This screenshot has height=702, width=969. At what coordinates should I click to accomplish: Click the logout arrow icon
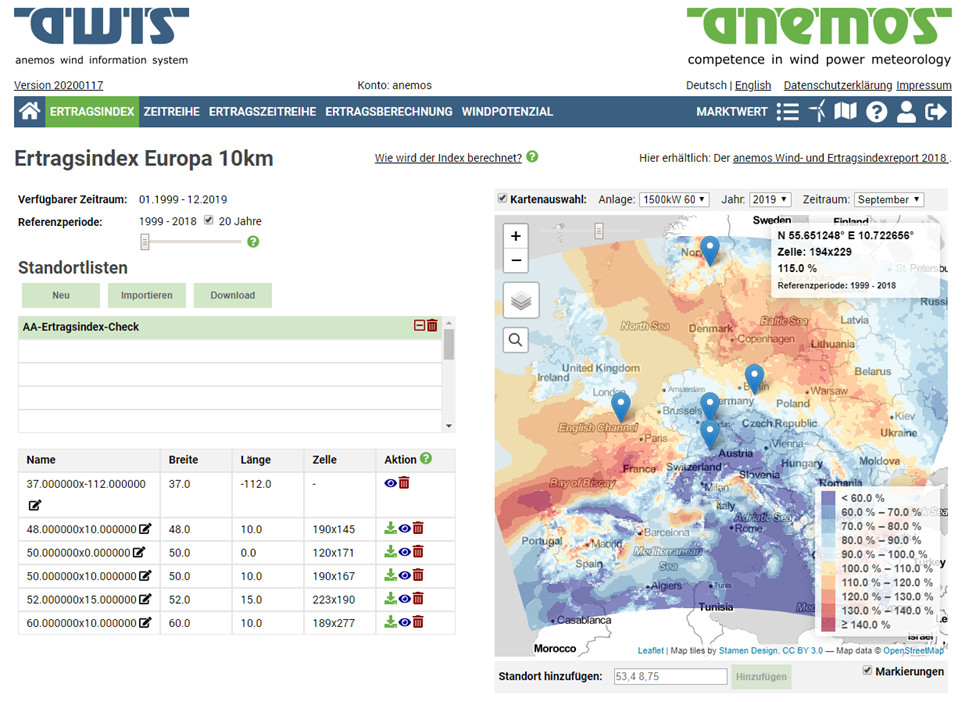click(935, 112)
